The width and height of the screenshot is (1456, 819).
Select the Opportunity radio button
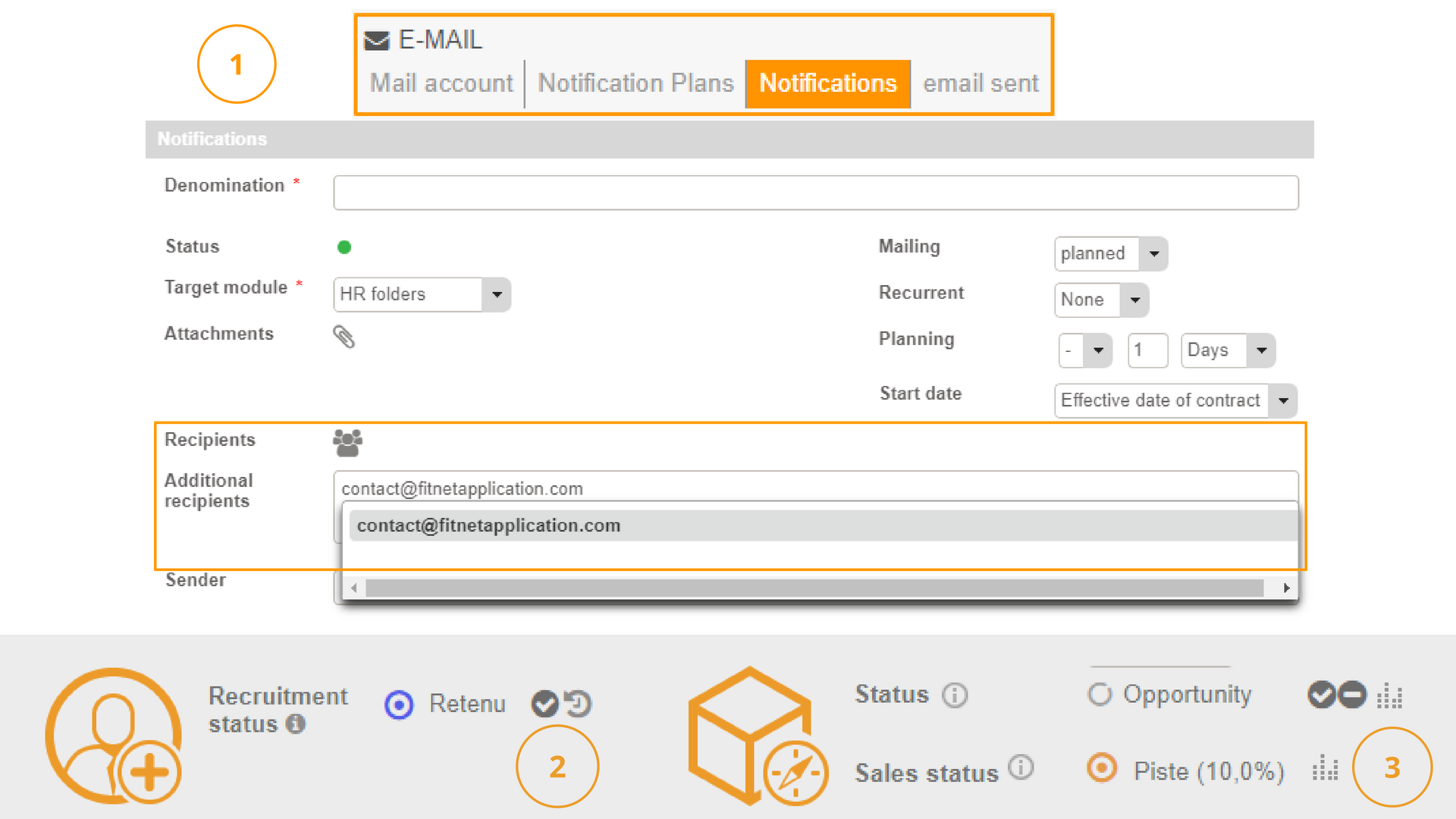click(x=1099, y=694)
